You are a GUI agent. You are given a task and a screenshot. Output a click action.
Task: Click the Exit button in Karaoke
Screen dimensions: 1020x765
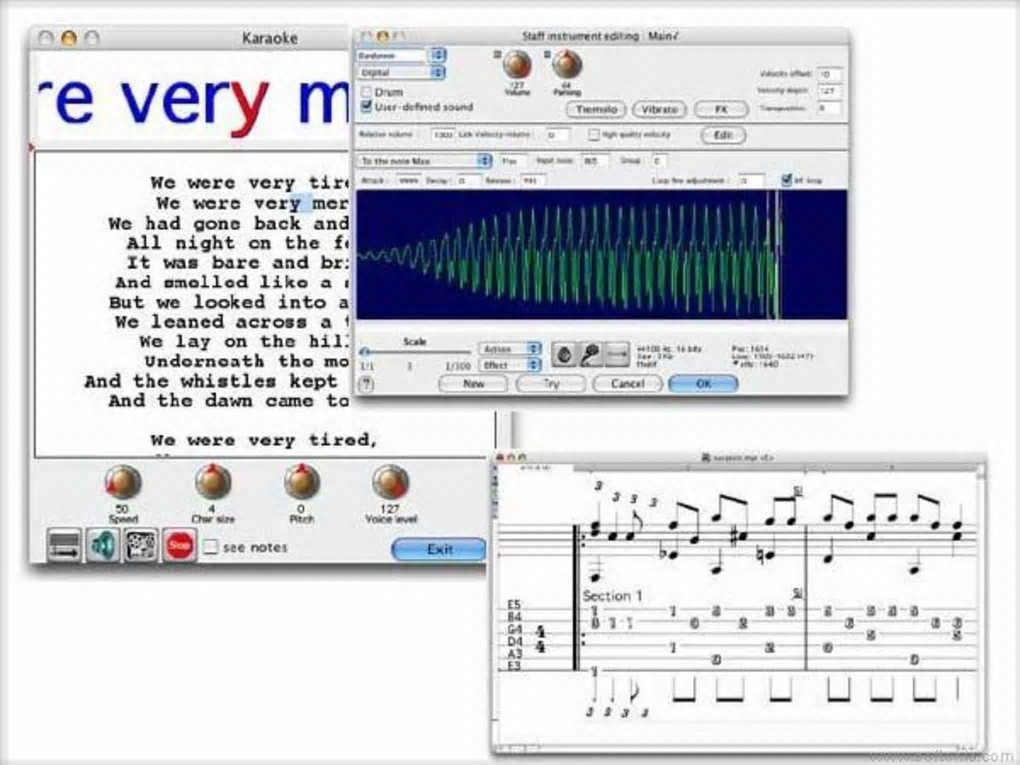[x=439, y=549]
